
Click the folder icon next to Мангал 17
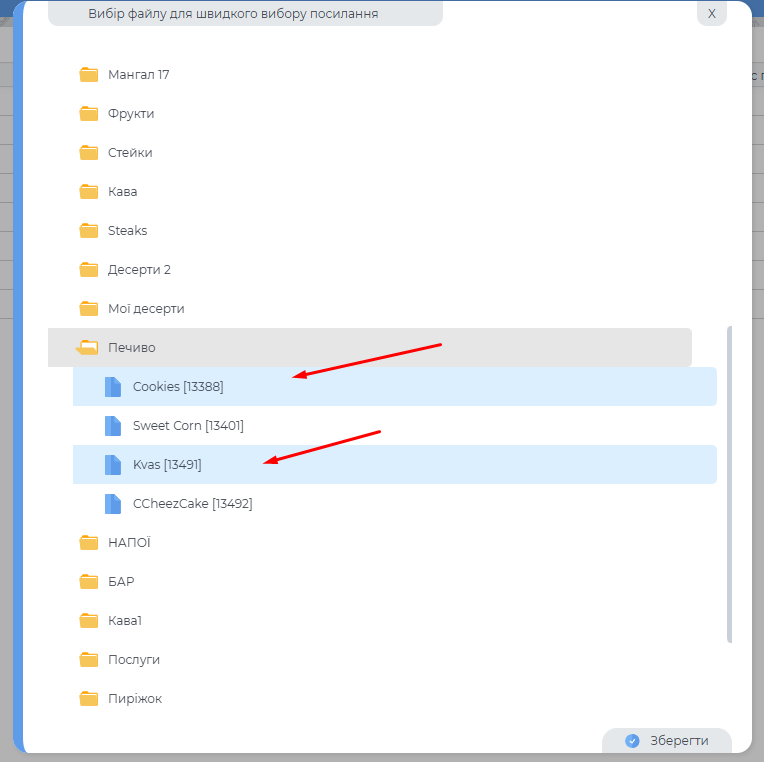(89, 75)
